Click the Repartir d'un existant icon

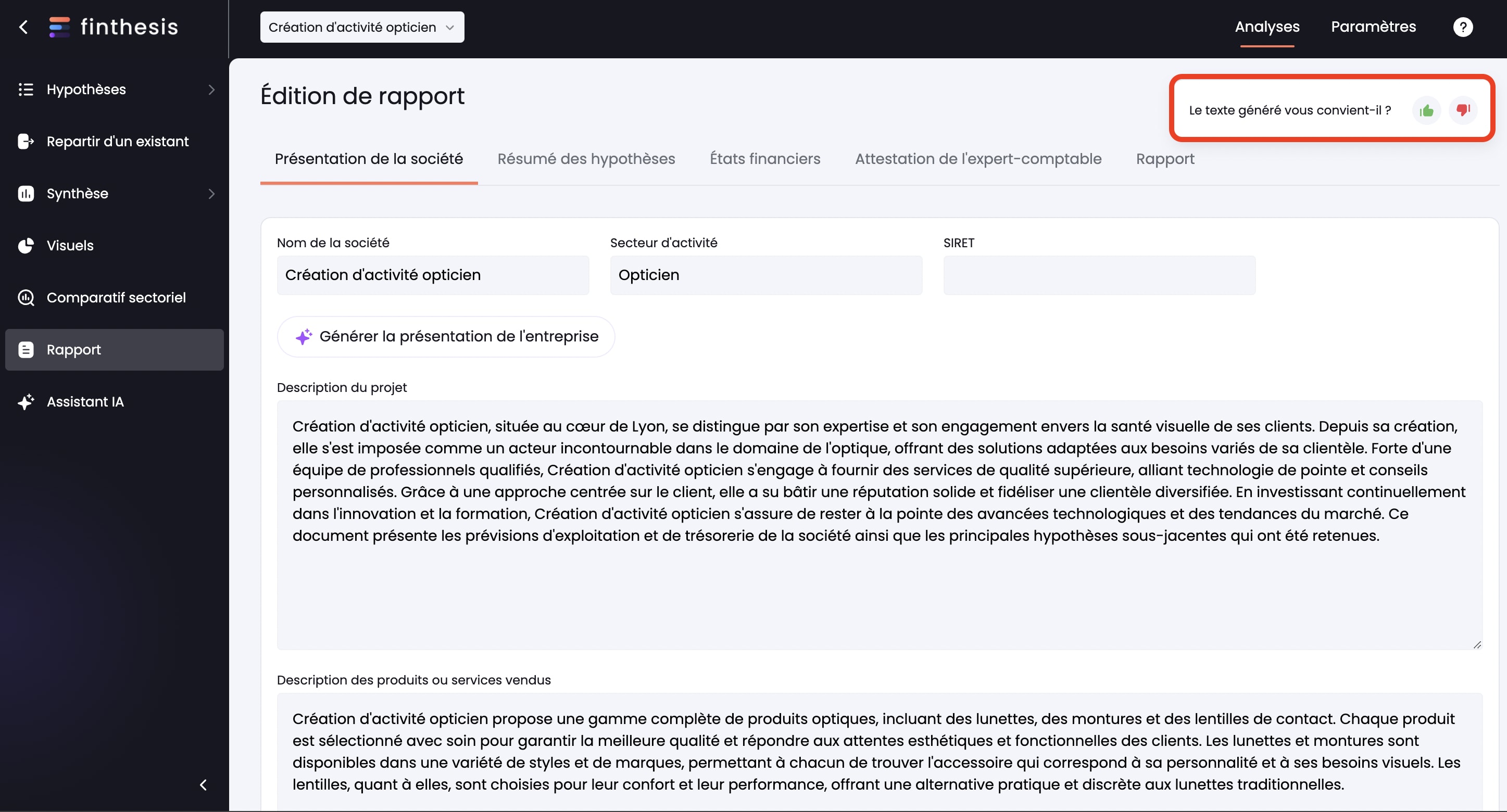(26, 142)
